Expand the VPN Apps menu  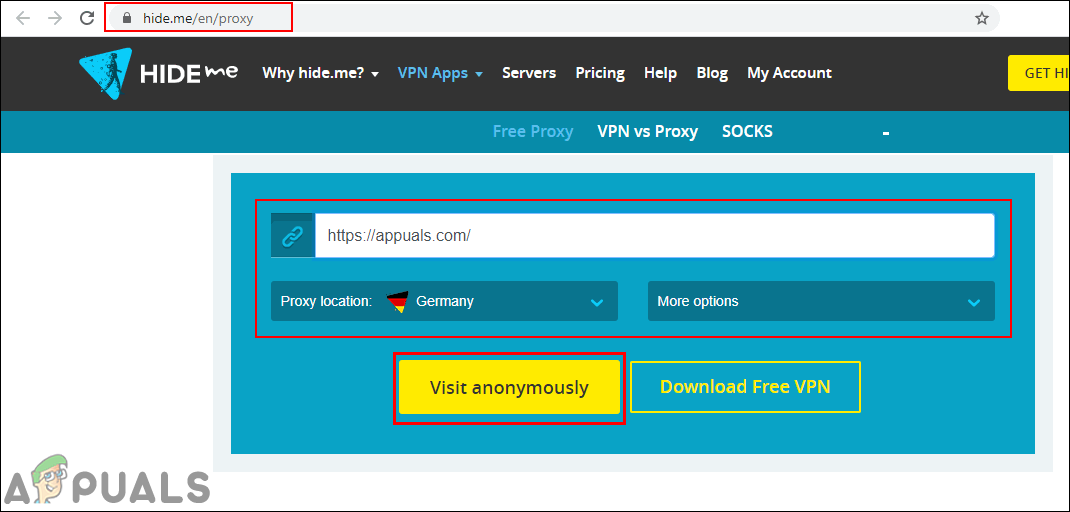pos(440,73)
